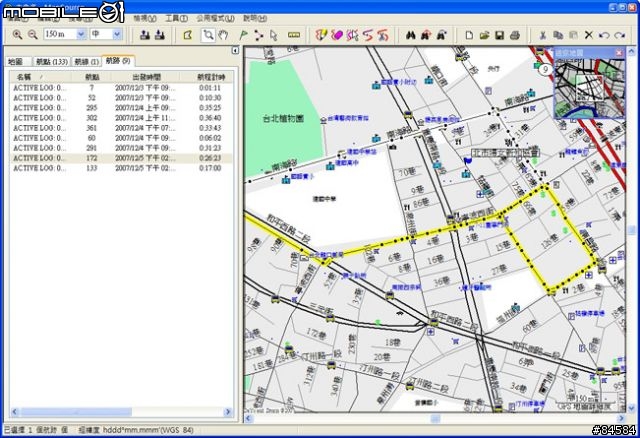Select the track draw pencil tool

point(321,35)
